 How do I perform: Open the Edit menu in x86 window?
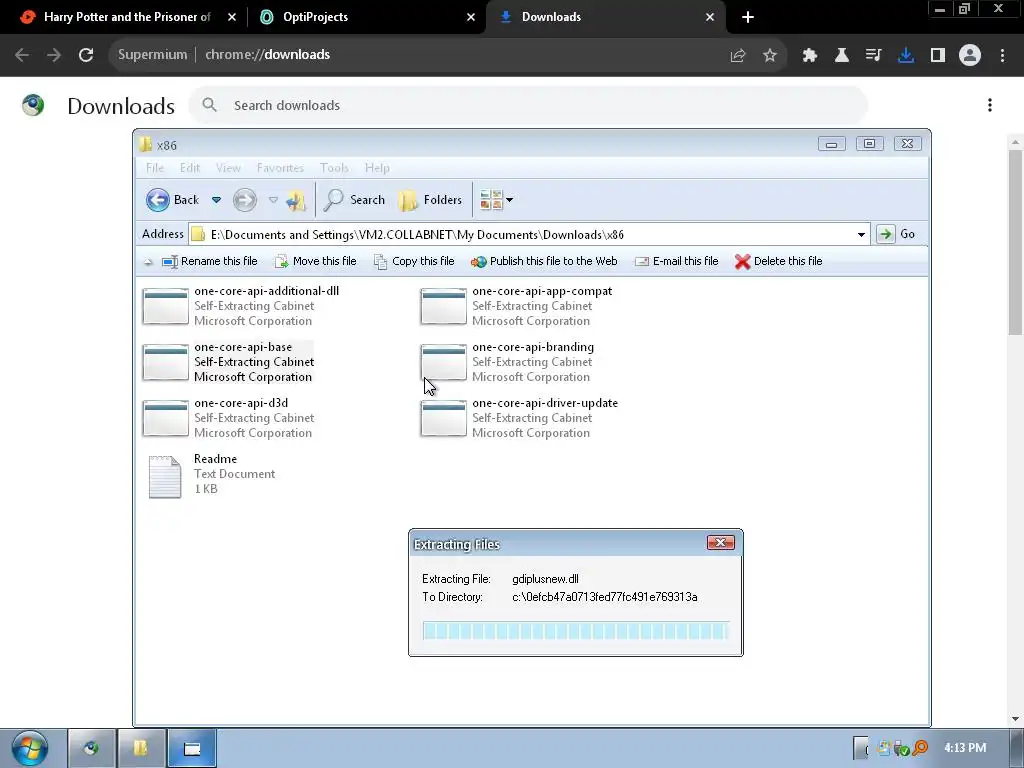(190, 168)
